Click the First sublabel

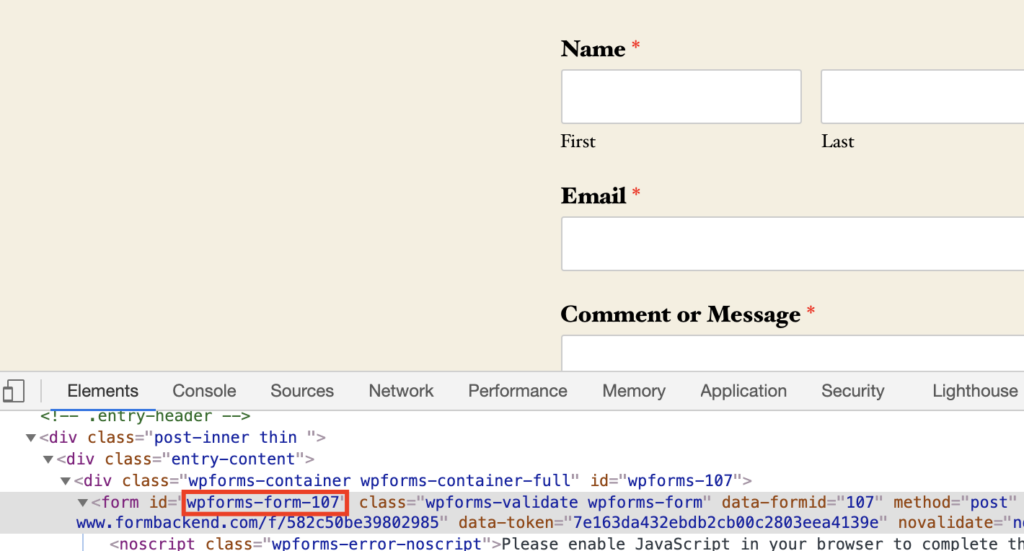(578, 142)
